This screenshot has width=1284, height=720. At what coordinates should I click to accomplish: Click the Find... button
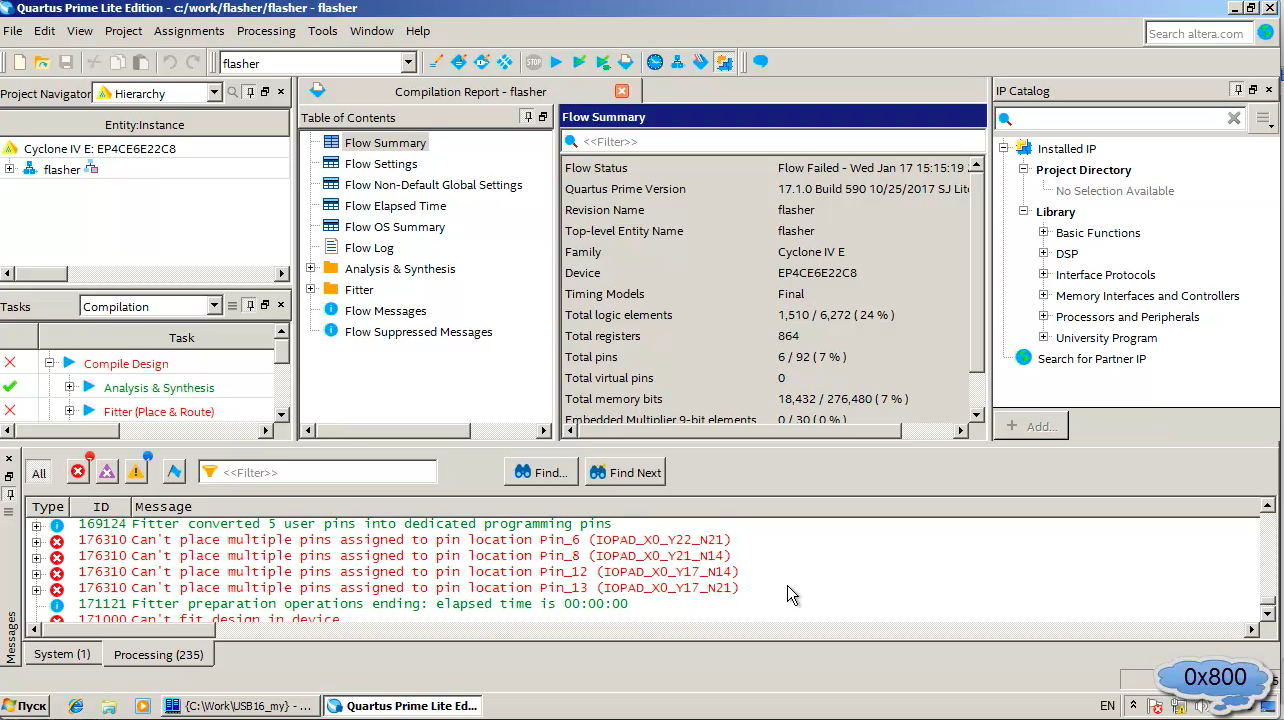(x=541, y=472)
